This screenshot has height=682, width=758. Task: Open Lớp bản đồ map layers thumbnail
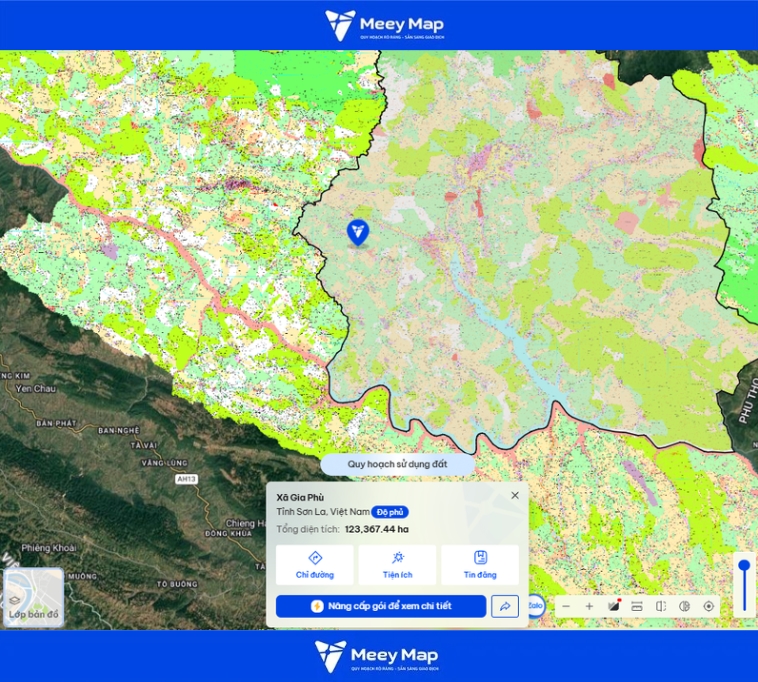tap(33, 597)
